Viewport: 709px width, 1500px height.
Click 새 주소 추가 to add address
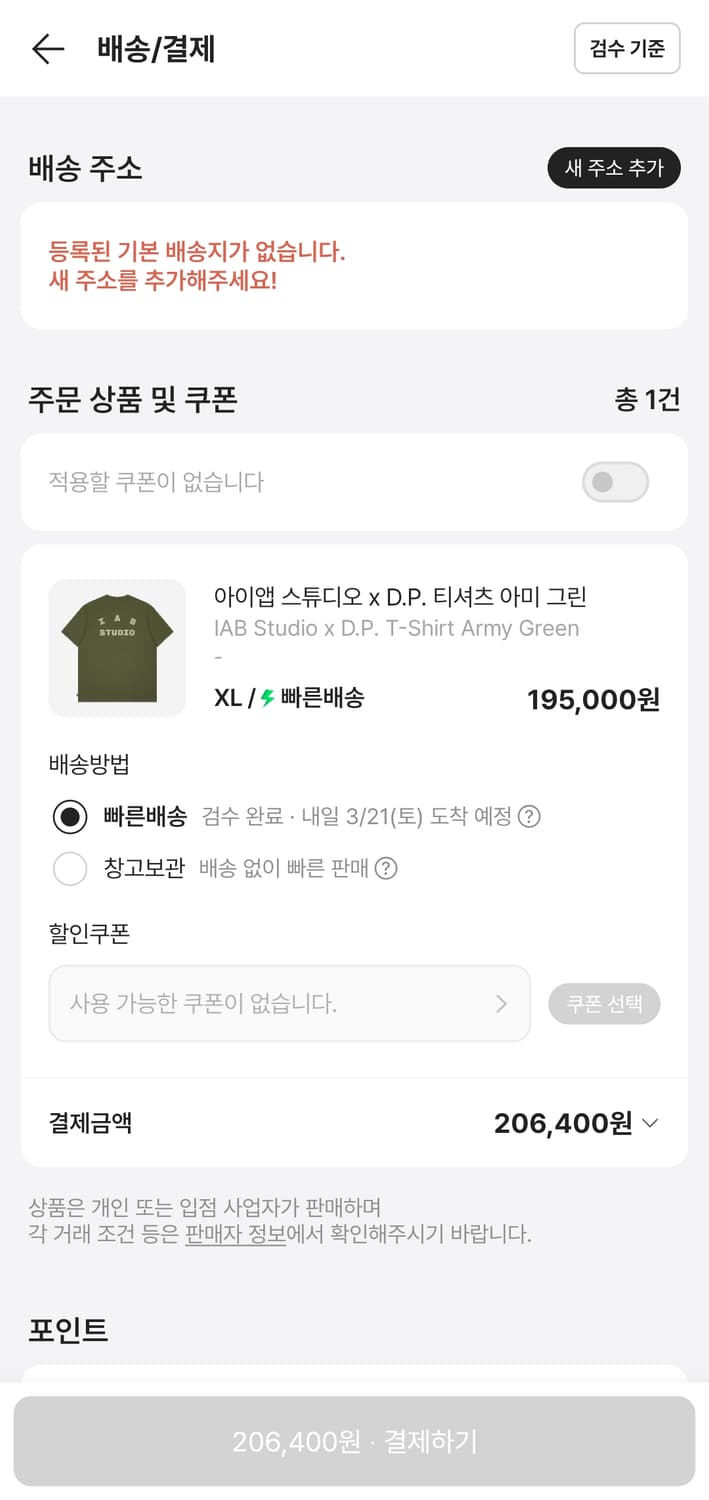614,168
